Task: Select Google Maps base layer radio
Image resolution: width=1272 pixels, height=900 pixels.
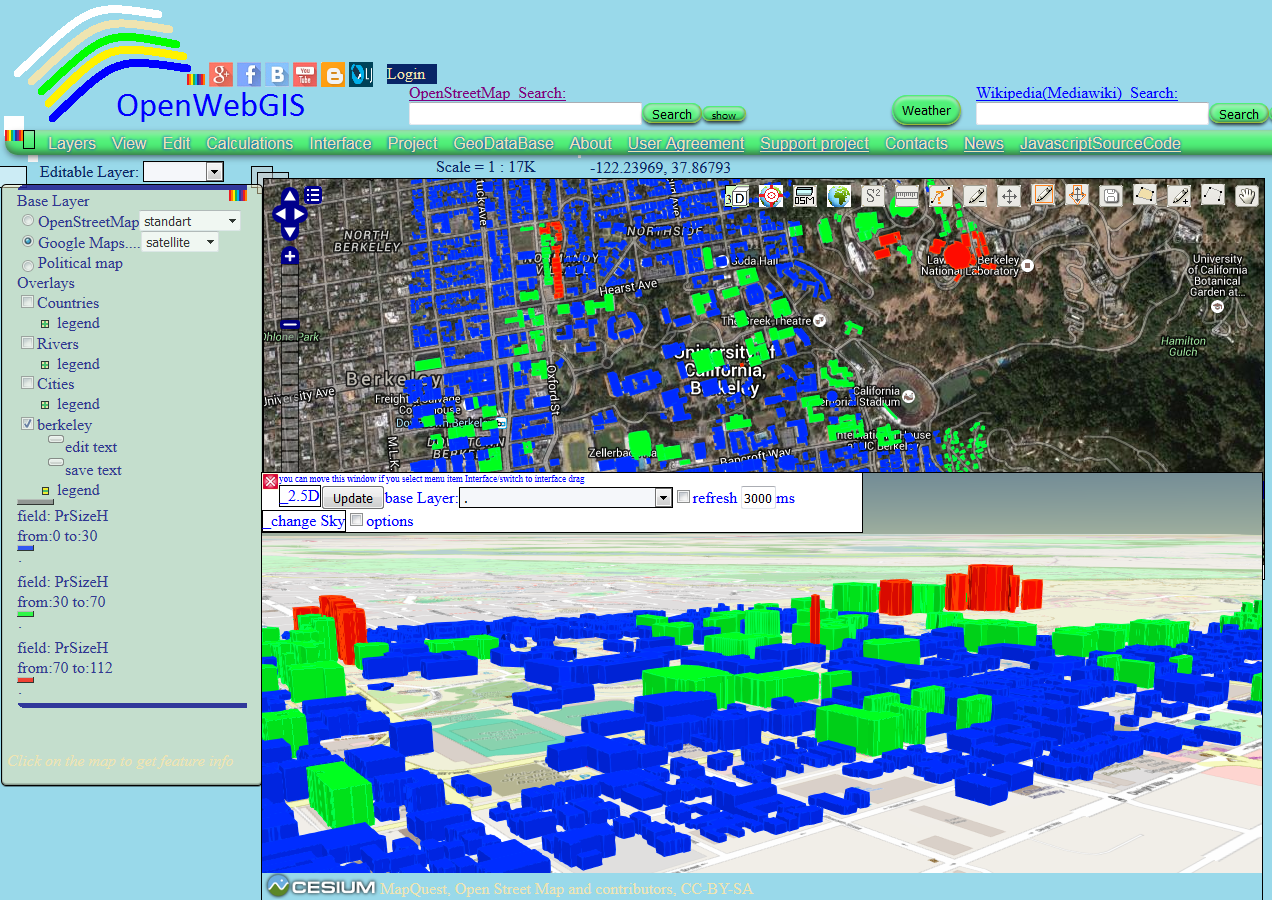Action: point(28,243)
